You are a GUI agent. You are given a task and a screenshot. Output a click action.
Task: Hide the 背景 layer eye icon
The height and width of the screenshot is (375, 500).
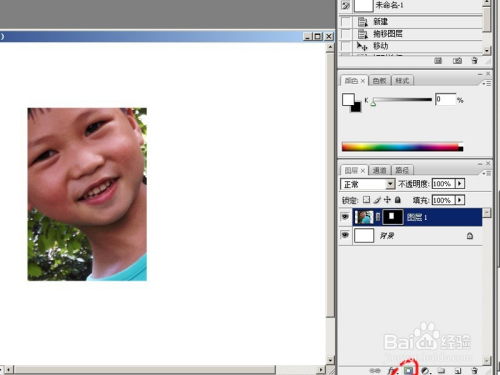tap(345, 235)
